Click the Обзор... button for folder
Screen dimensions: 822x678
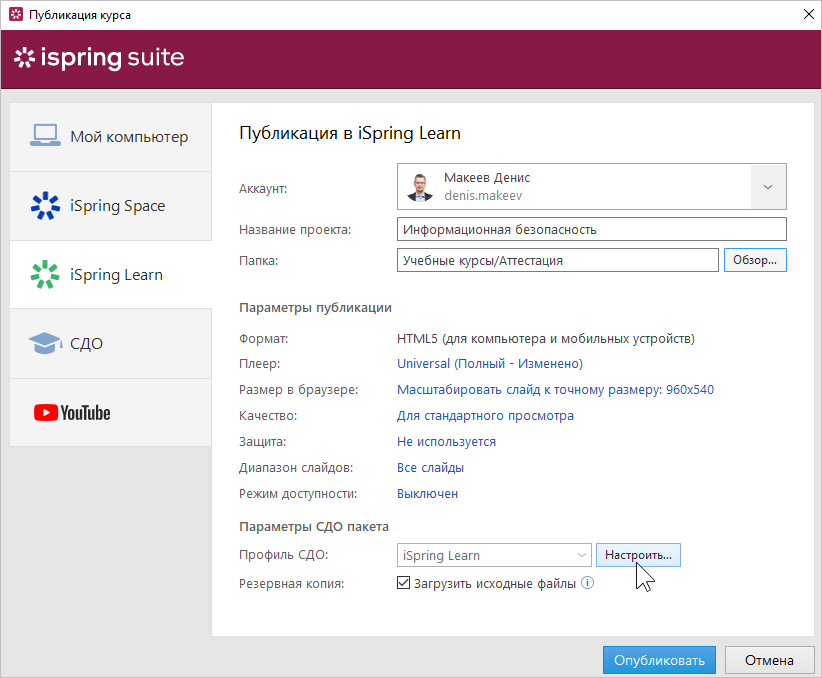(755, 260)
